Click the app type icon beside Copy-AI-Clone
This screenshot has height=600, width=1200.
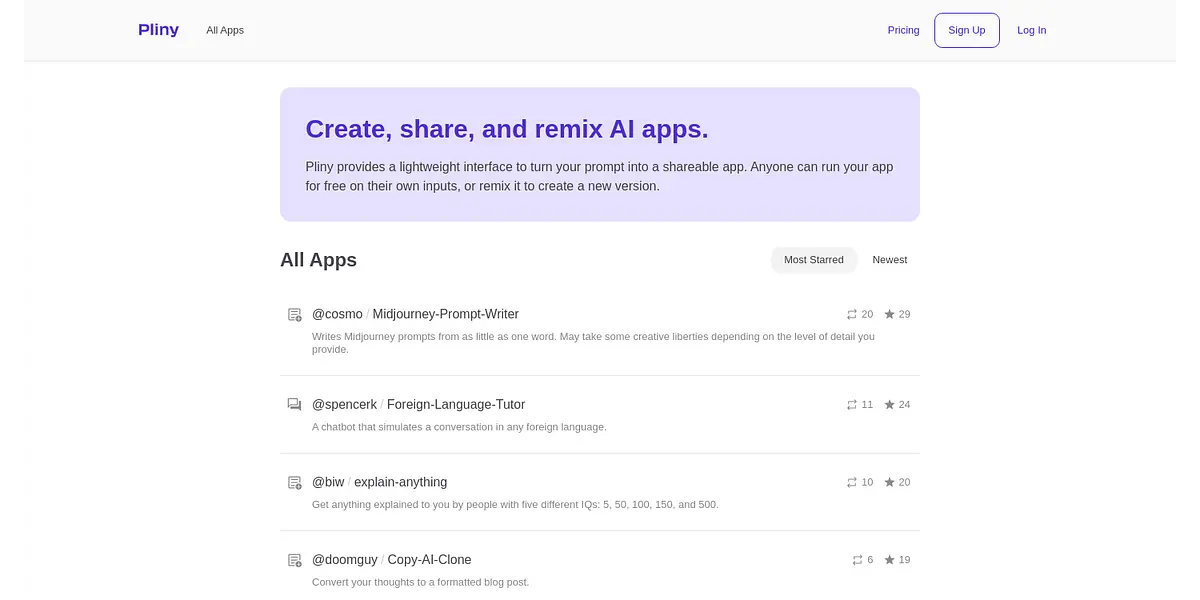[294, 560]
